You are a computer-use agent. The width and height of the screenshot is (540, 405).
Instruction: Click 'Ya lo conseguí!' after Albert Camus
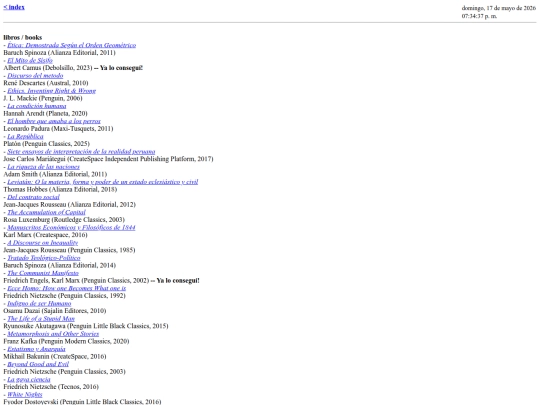tap(121, 68)
